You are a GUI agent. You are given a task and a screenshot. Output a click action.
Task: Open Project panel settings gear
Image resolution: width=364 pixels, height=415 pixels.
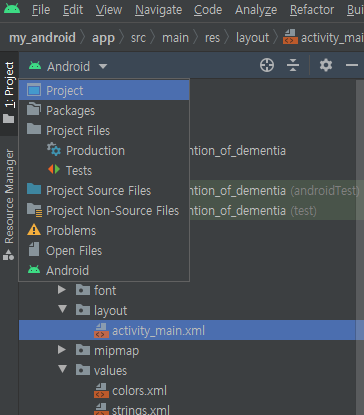click(x=326, y=65)
